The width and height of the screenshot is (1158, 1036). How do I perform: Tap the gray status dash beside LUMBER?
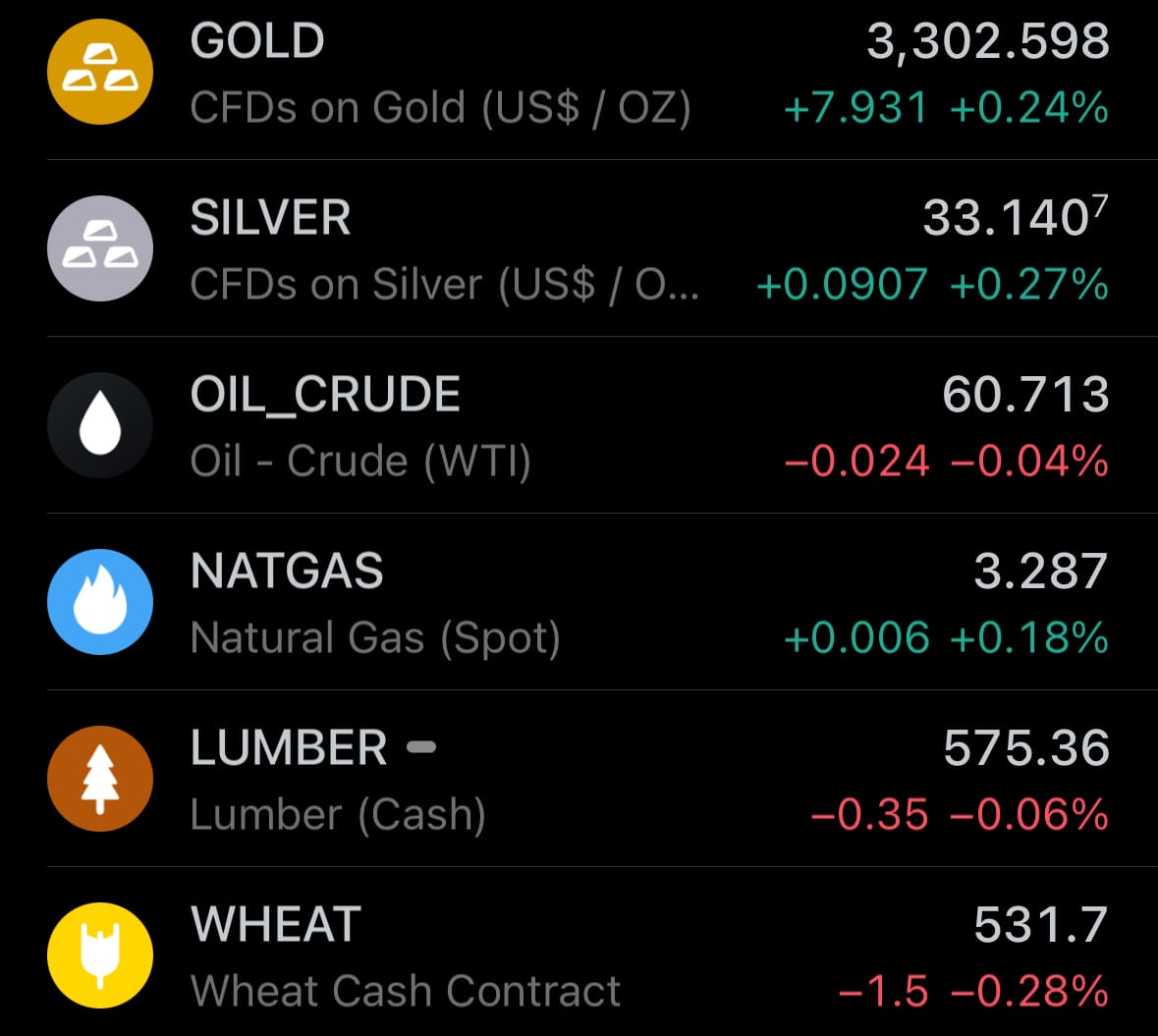tap(421, 747)
